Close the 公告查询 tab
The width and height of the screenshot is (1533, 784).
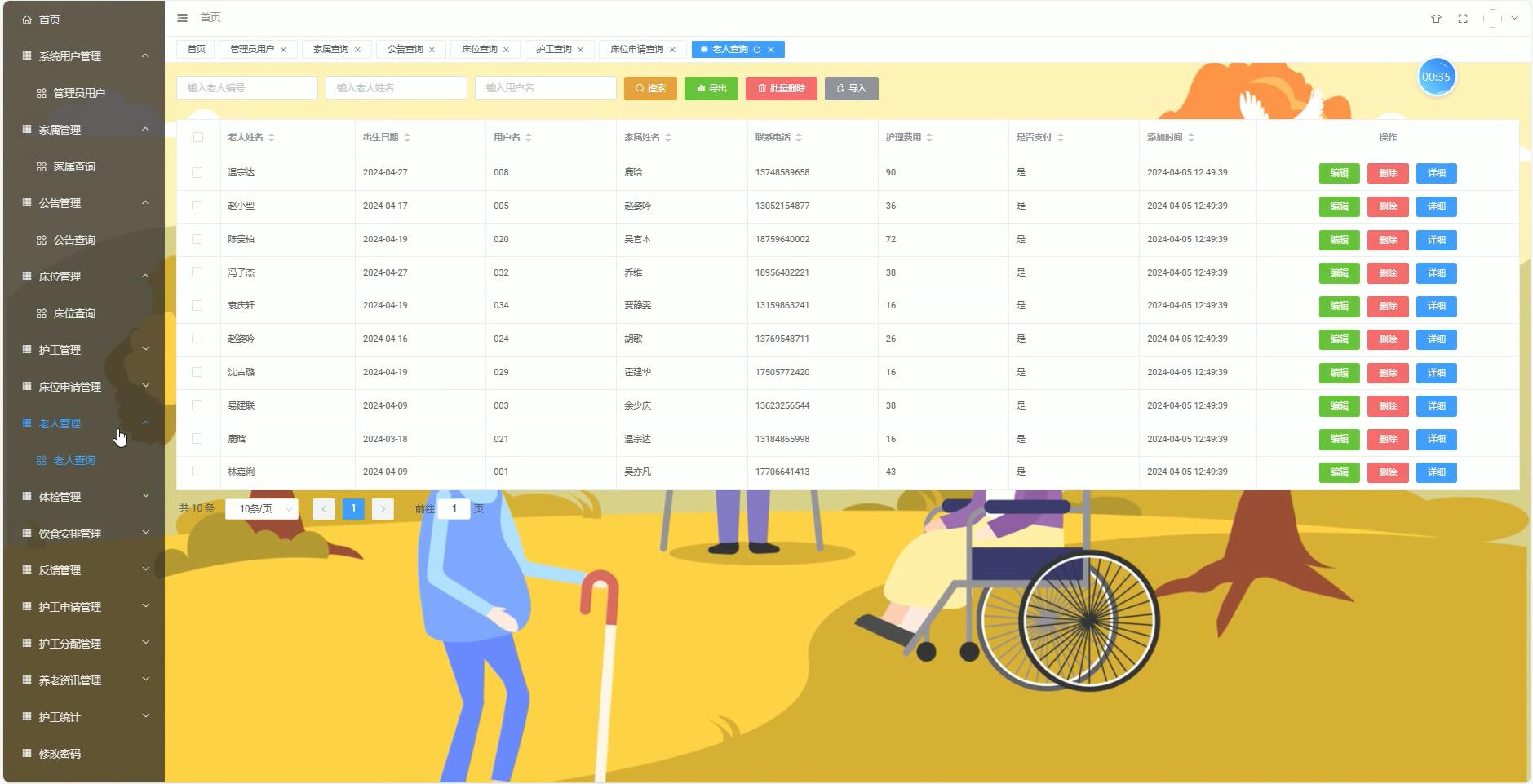tap(432, 50)
